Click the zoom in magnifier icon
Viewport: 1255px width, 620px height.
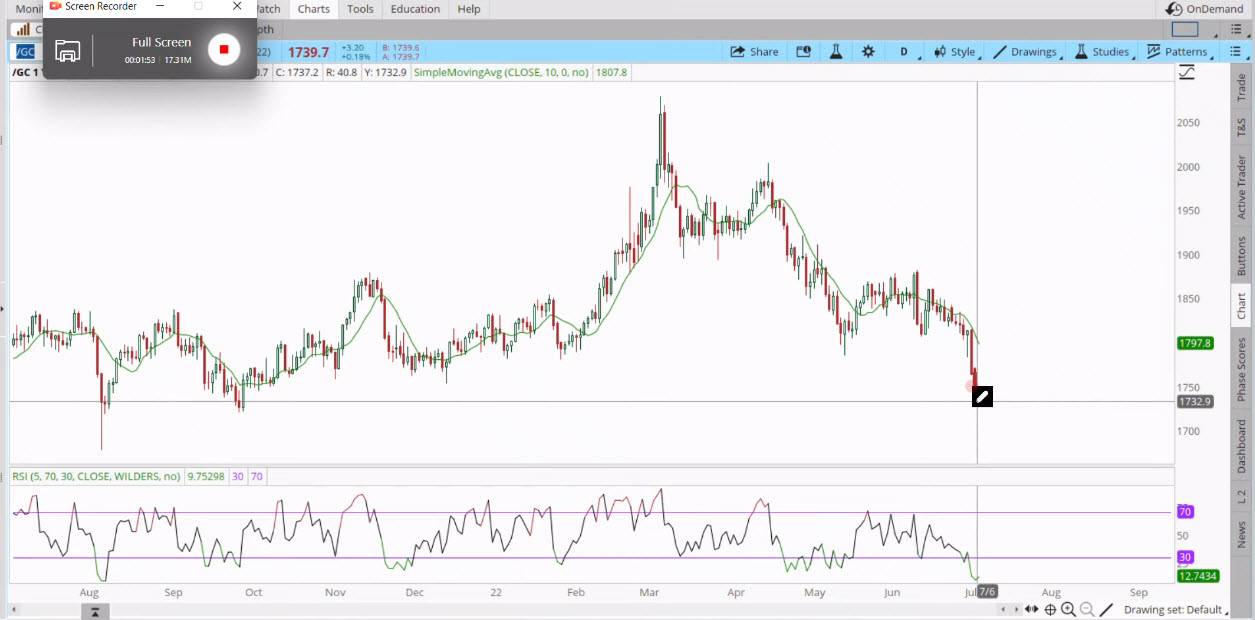tap(1068, 610)
